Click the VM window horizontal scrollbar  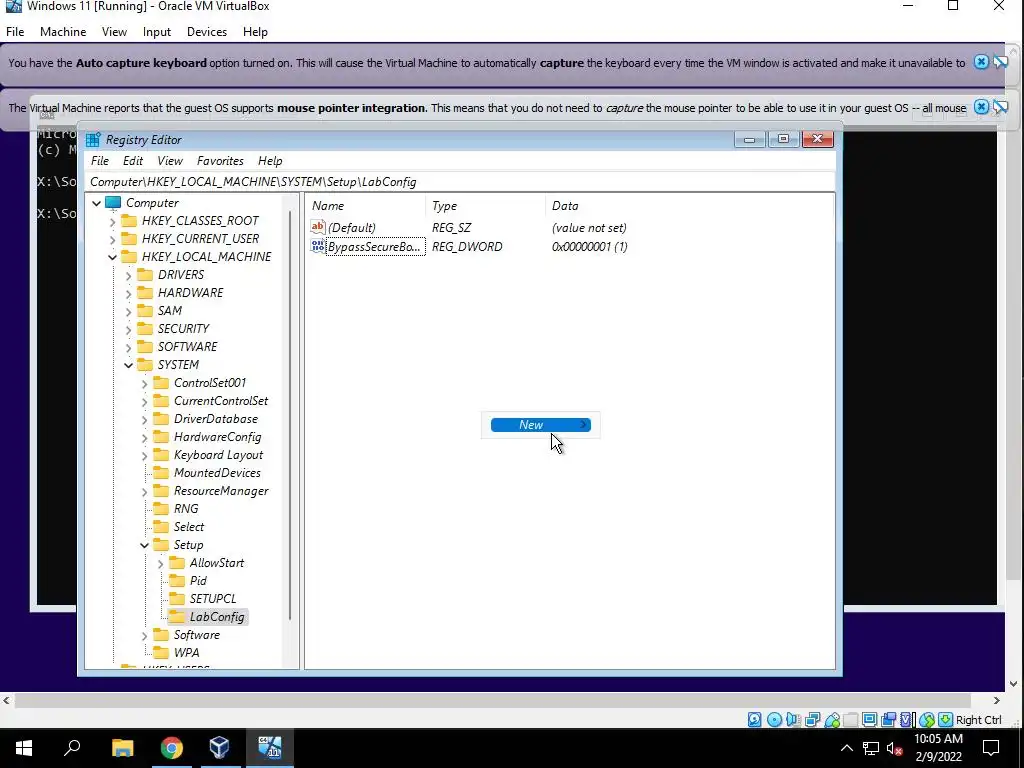point(494,700)
